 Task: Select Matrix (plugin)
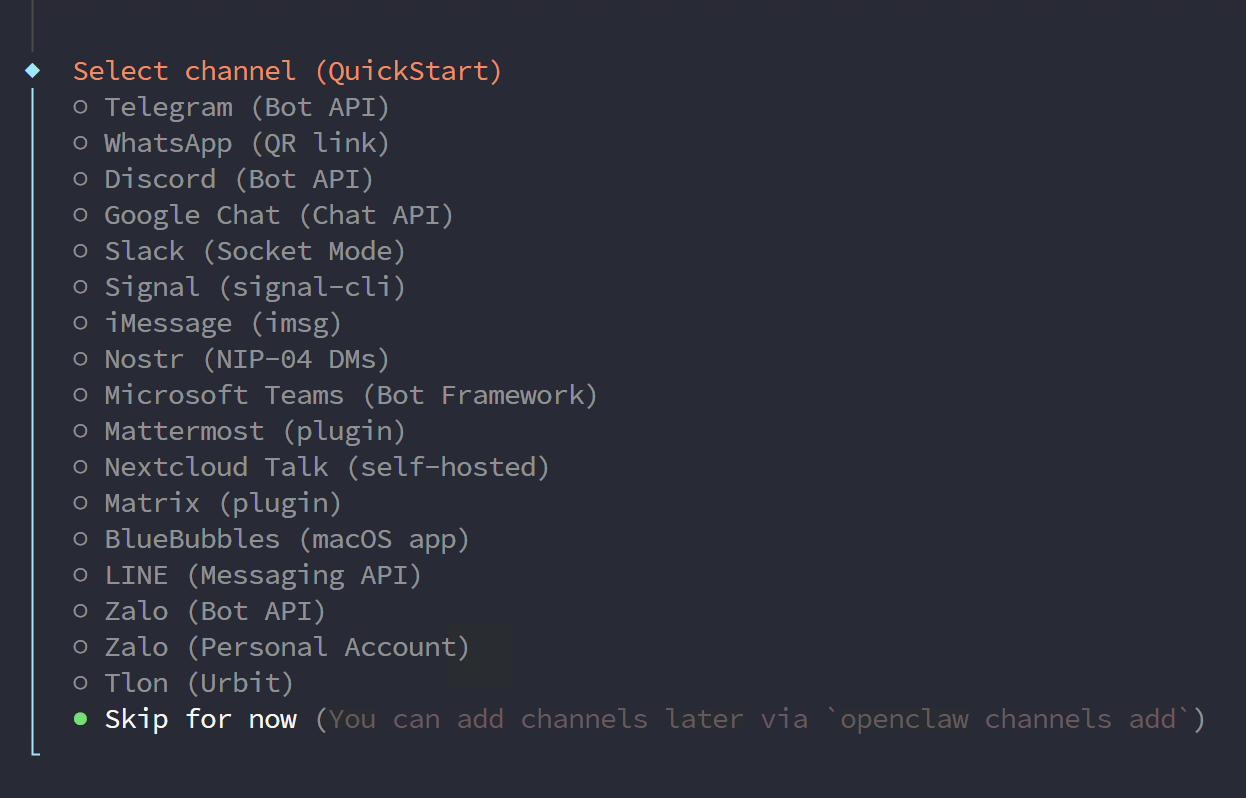click(x=222, y=502)
